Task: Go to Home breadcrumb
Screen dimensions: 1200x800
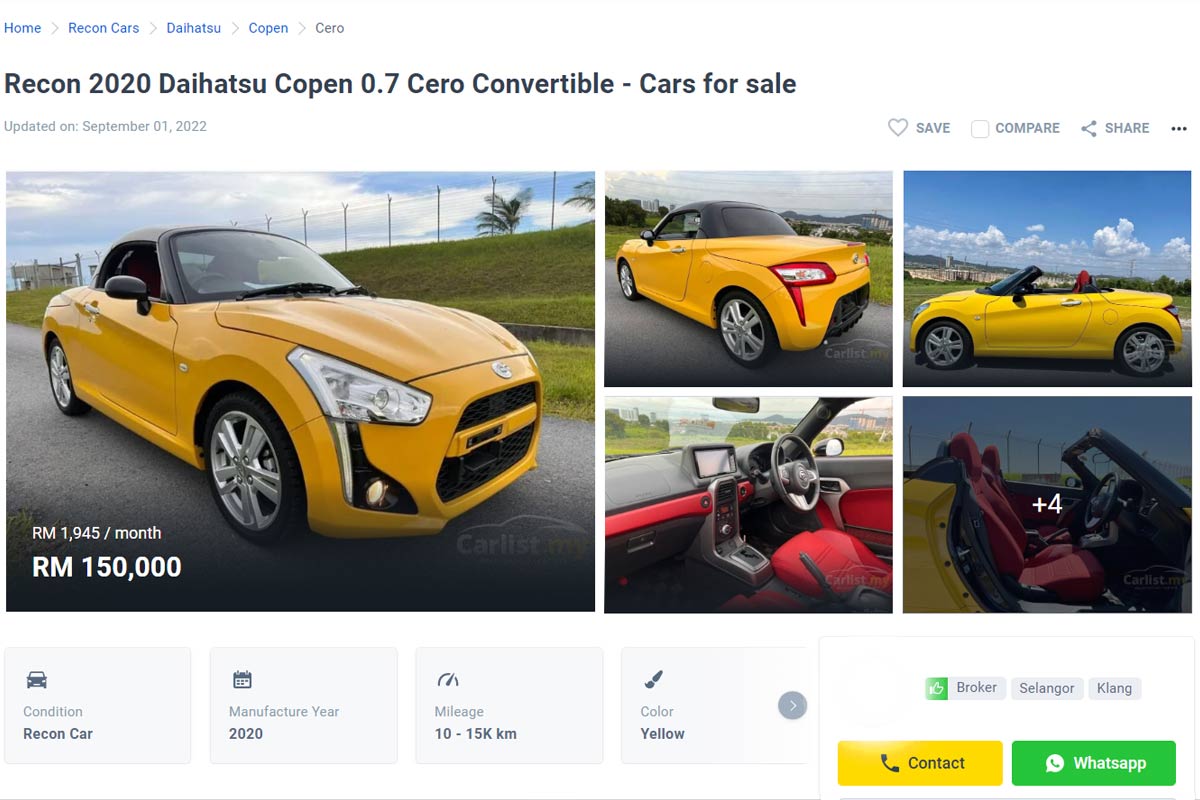Action: [x=23, y=28]
